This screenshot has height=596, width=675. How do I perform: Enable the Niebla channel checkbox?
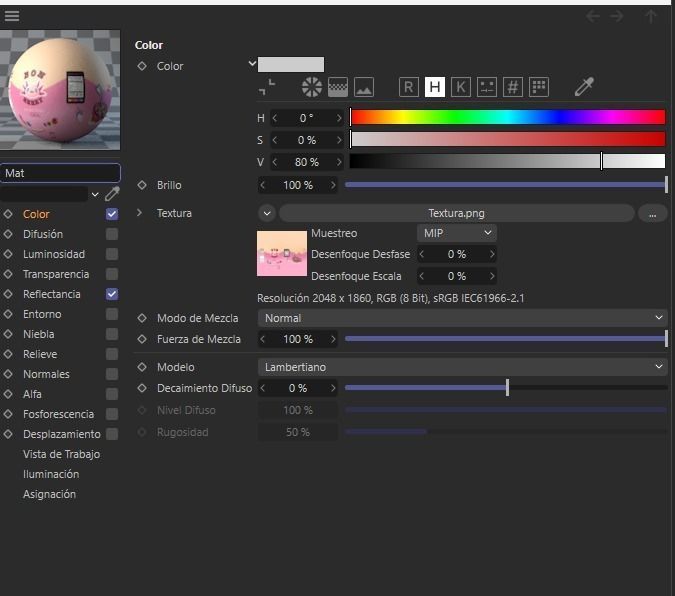(x=112, y=334)
